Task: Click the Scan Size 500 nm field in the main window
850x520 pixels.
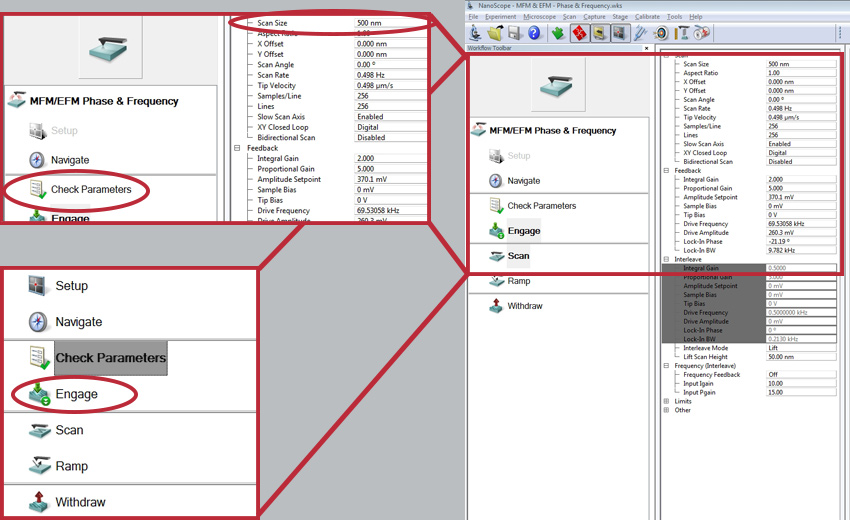Action: click(801, 64)
